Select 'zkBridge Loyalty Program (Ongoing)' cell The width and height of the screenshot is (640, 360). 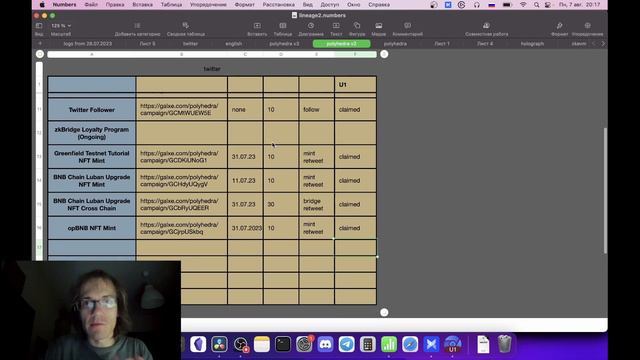tap(92, 133)
